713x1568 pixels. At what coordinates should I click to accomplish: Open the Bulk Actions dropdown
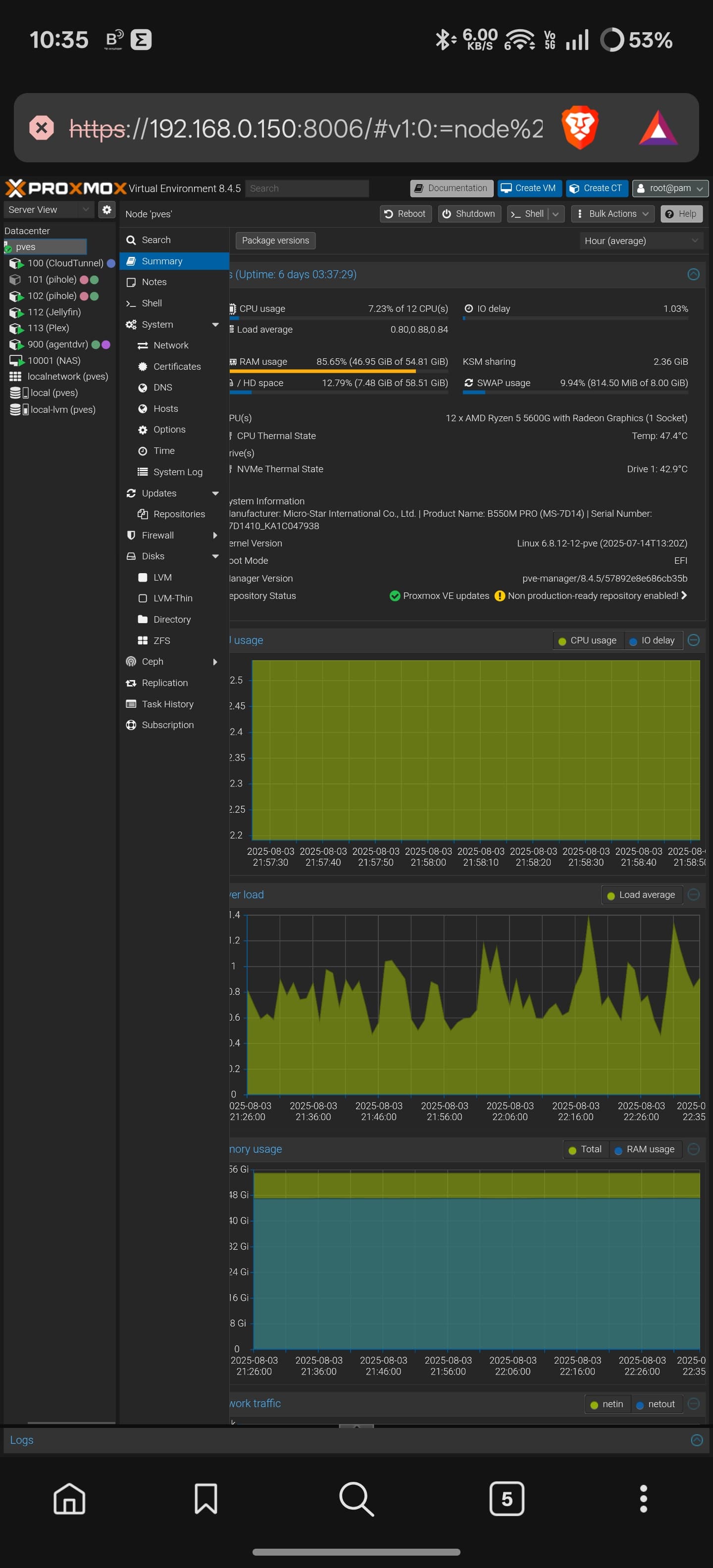(612, 214)
